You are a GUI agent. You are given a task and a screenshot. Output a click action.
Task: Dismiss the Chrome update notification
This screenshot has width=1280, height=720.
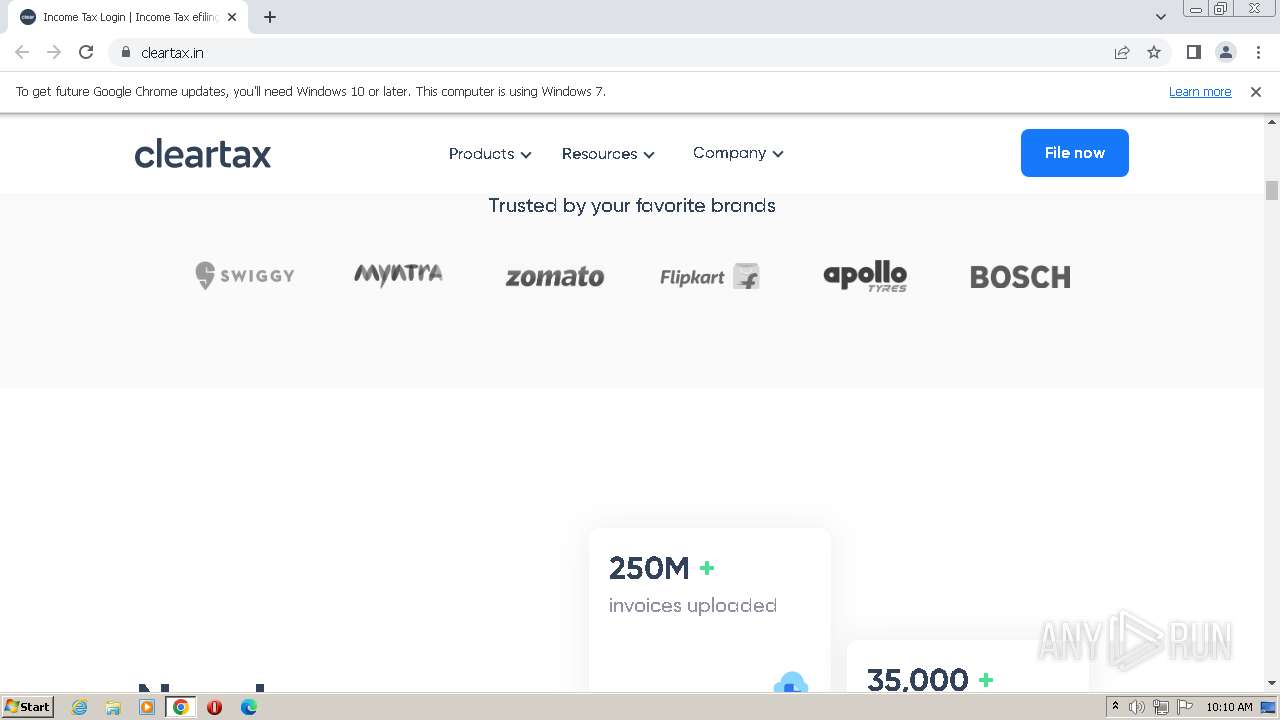[x=1256, y=92]
